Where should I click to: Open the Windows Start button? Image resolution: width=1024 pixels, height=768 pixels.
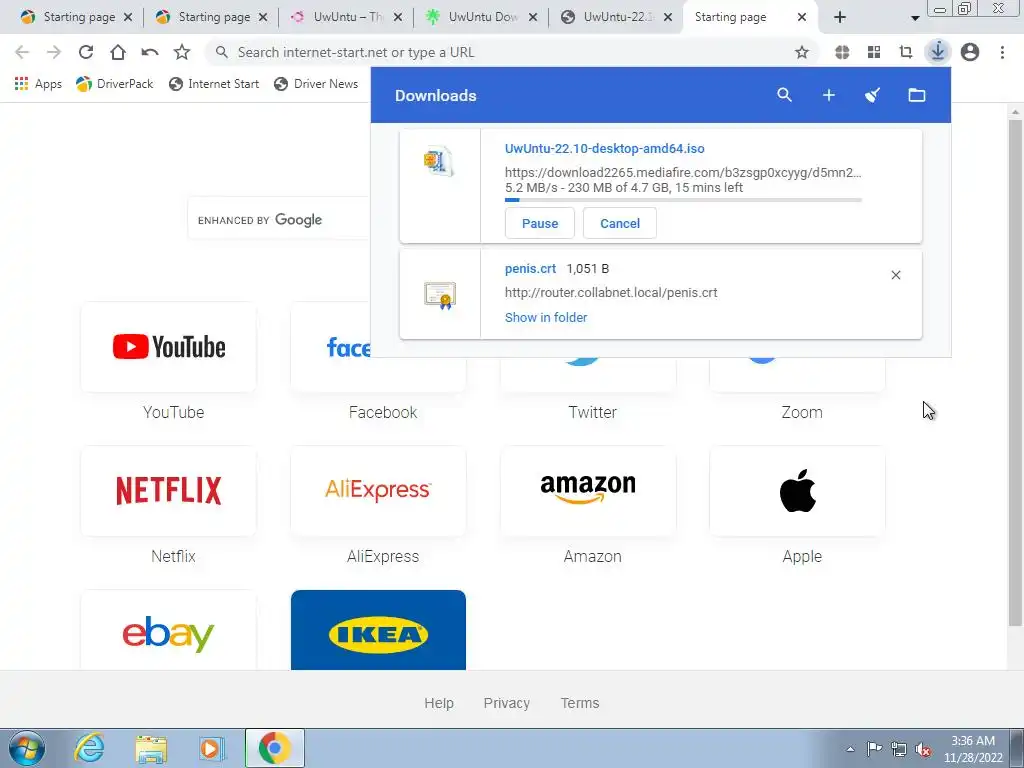tap(27, 748)
